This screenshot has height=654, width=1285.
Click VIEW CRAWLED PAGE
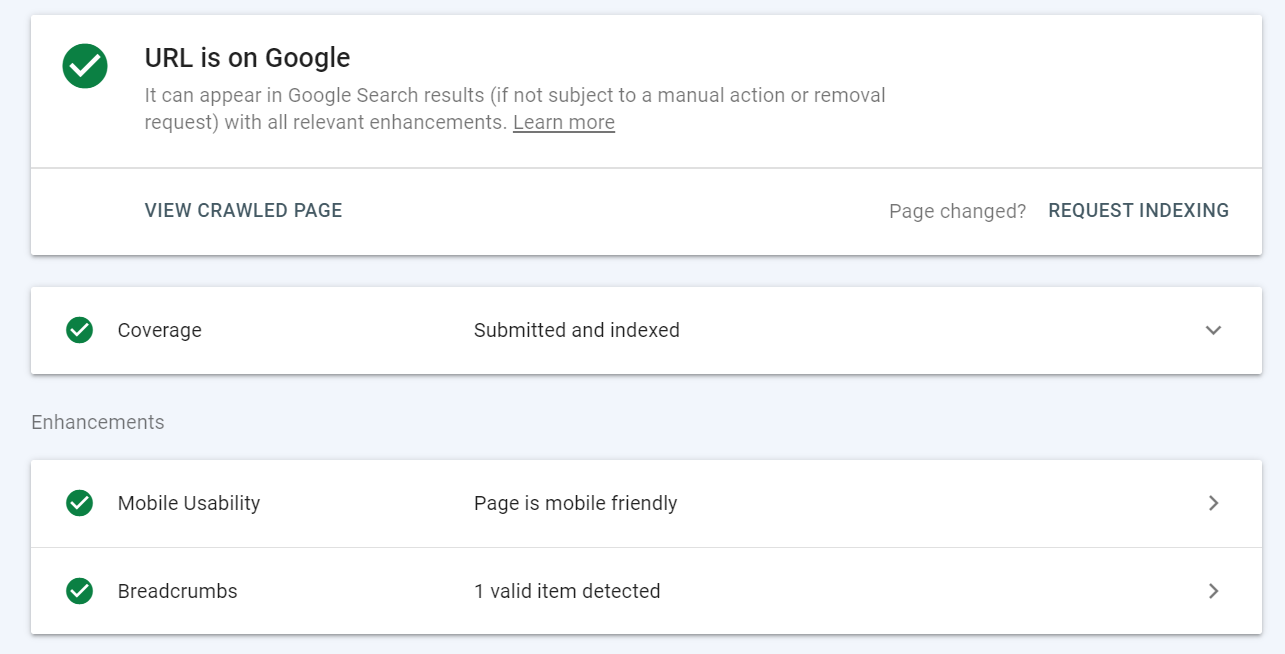[243, 210]
